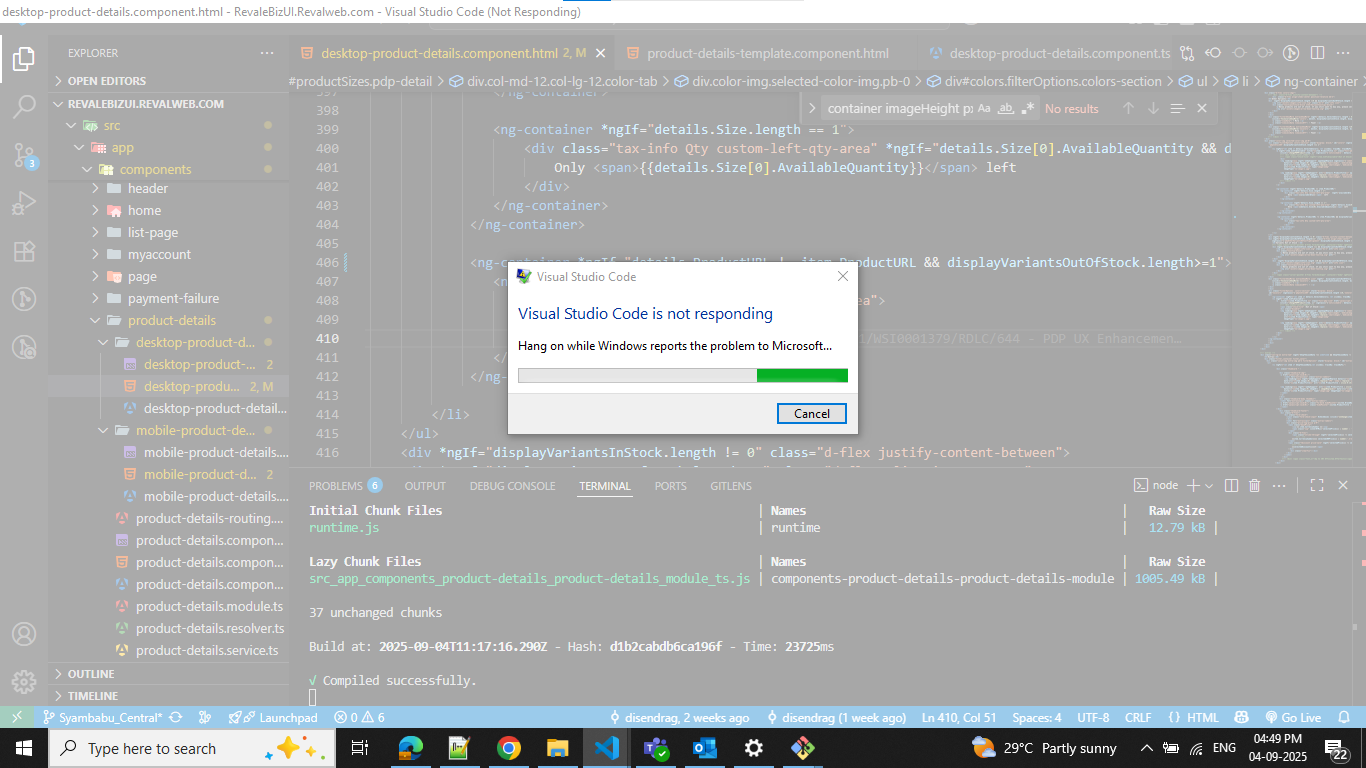Open the product-details-template.component.html editor tab
Screen dimensions: 1366x768
pos(767,53)
